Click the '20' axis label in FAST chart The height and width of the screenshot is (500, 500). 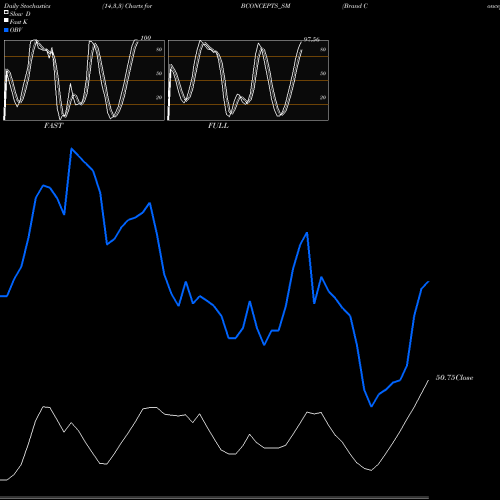pos(159,97)
